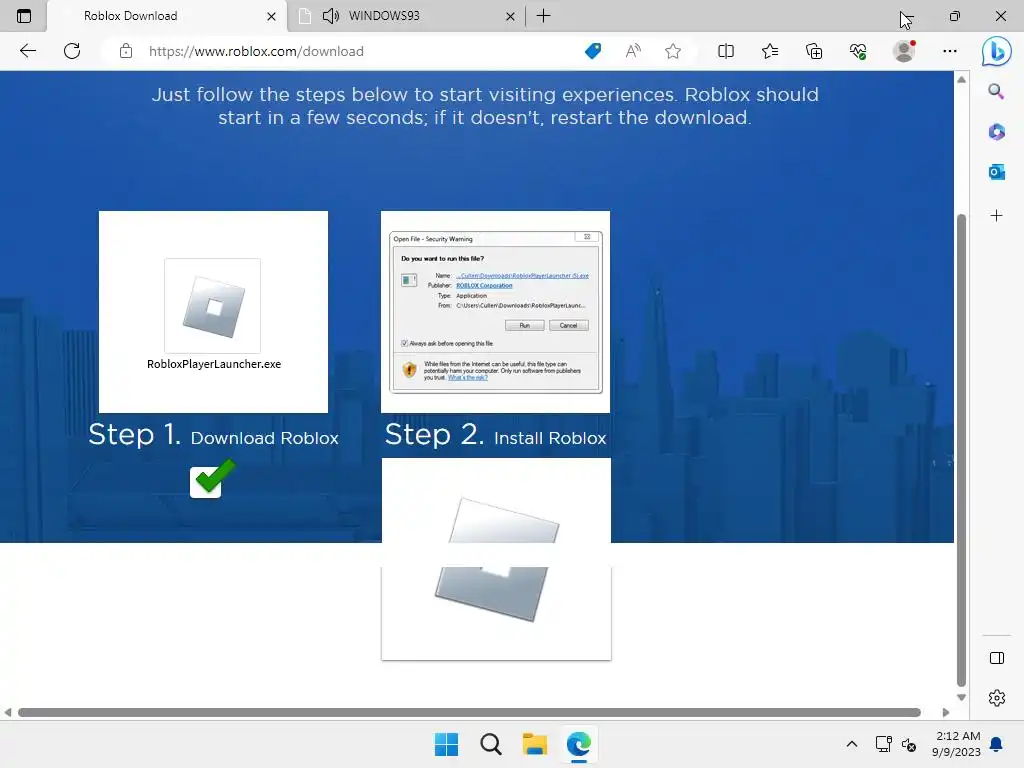The image size is (1024, 768).
Task: Show hidden tray icons chevron
Action: point(852,744)
